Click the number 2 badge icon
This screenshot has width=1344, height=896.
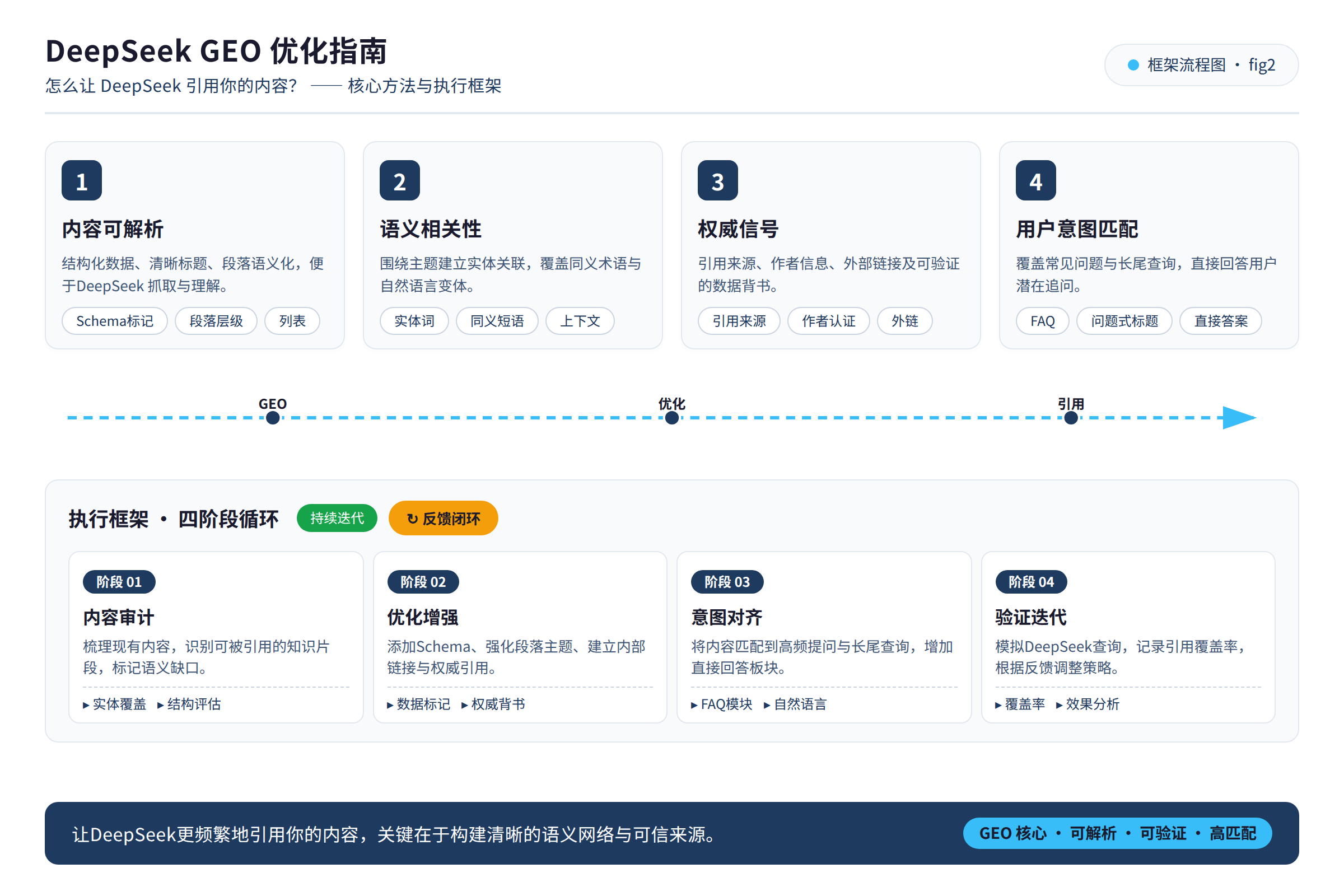(399, 180)
